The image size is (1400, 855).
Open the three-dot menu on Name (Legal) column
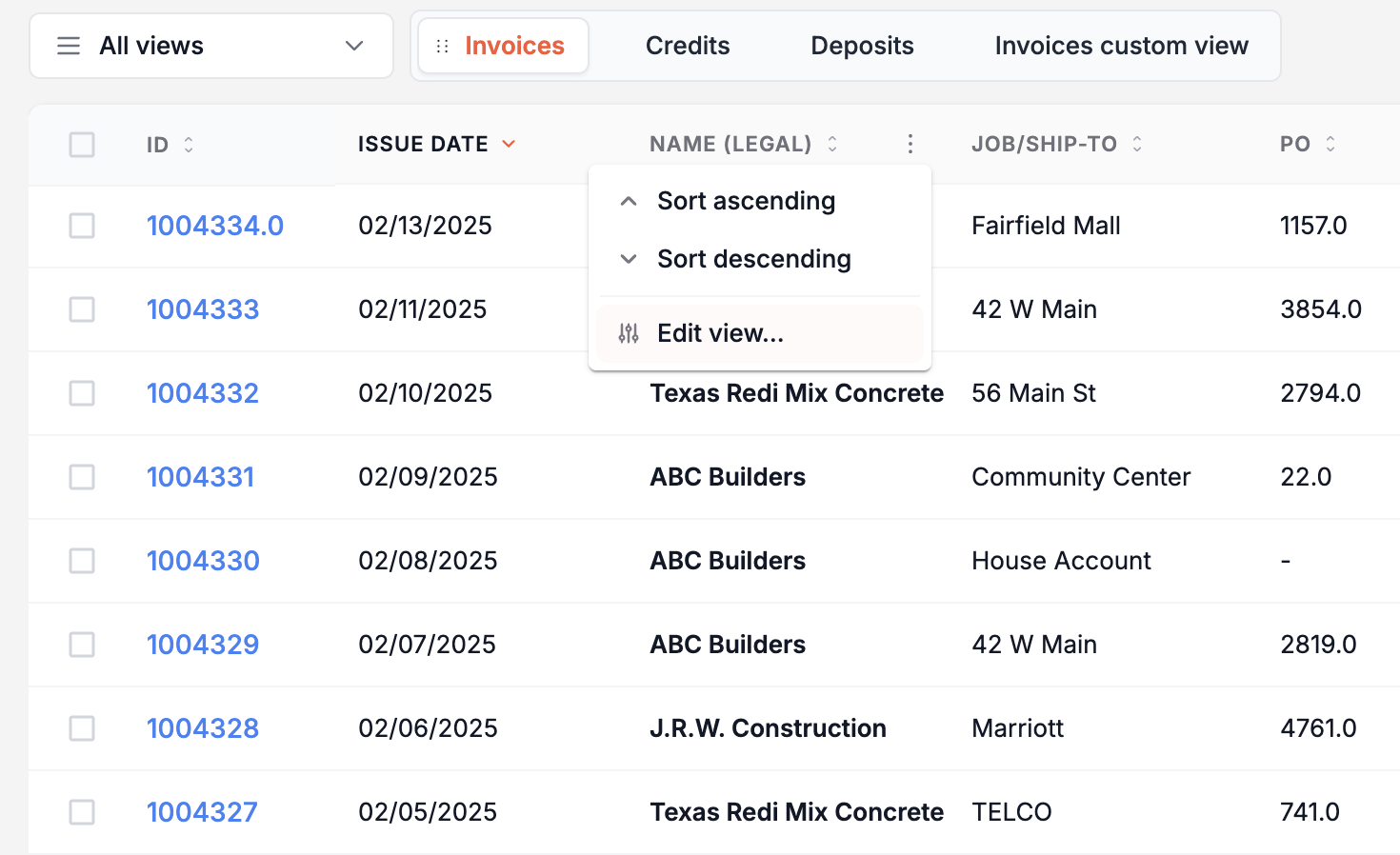pyautogui.click(x=910, y=144)
